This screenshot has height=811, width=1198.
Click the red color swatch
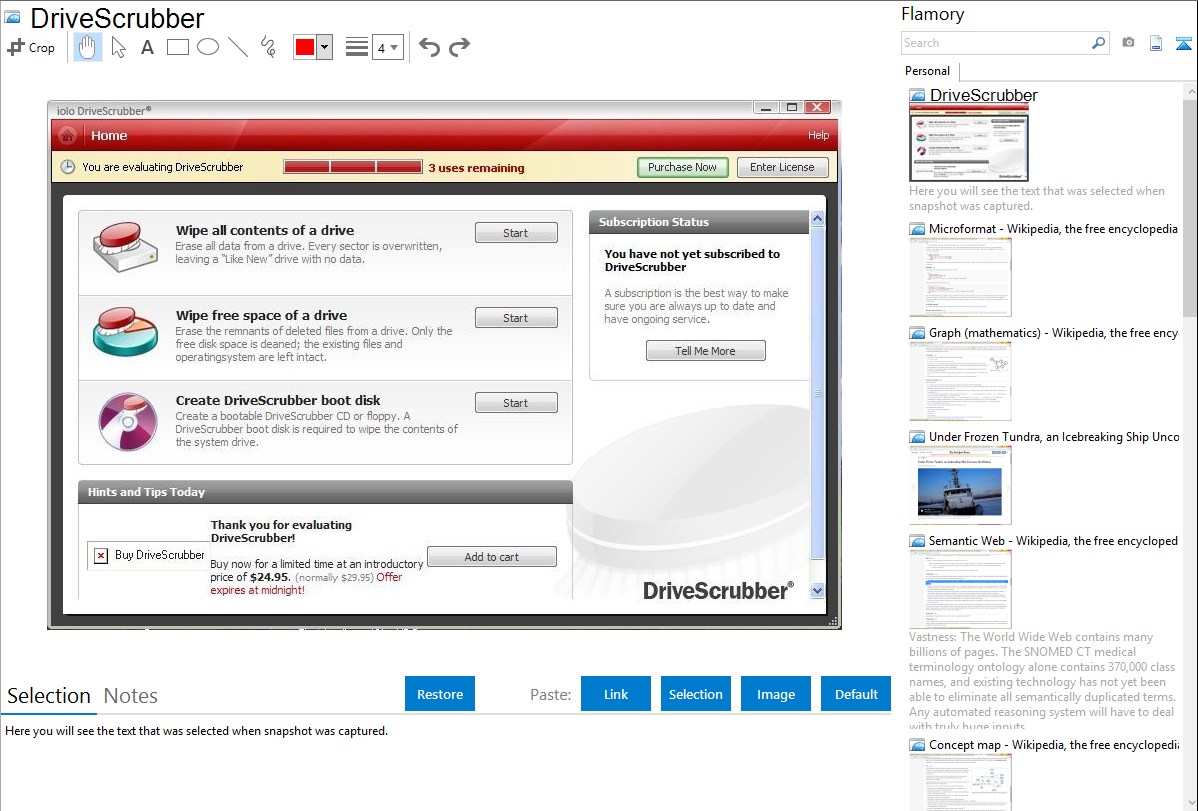point(305,47)
